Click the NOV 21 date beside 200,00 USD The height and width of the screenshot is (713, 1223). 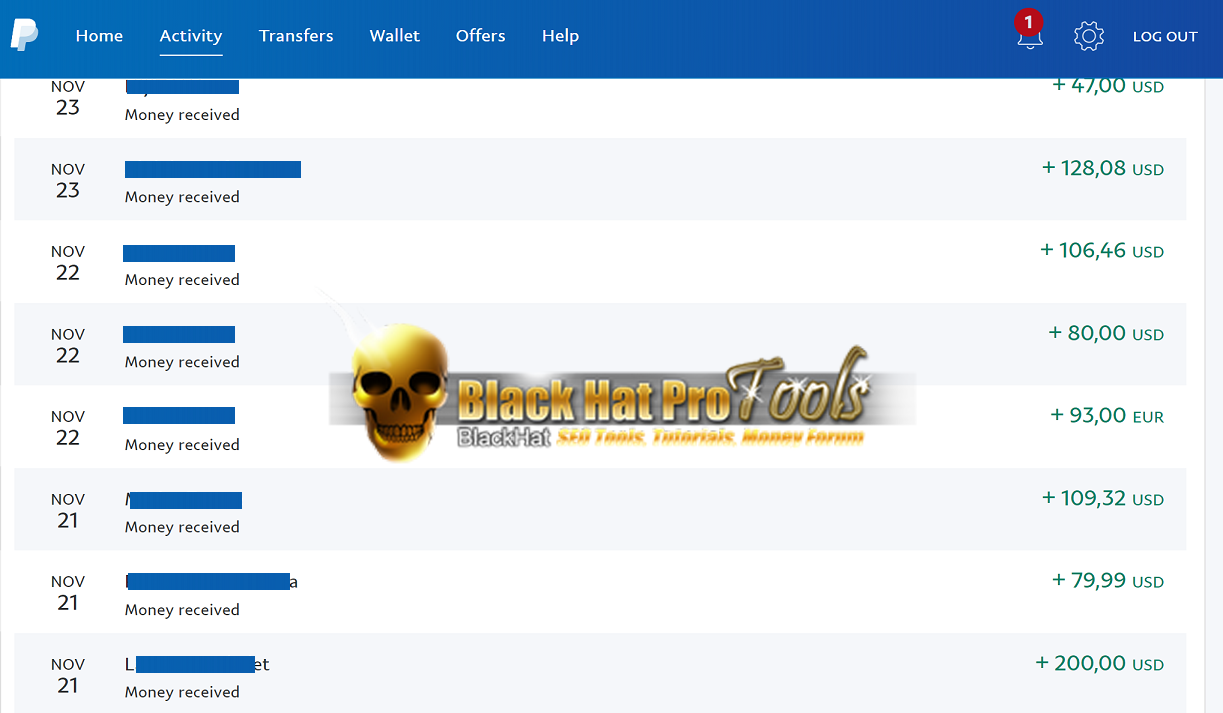click(68, 675)
